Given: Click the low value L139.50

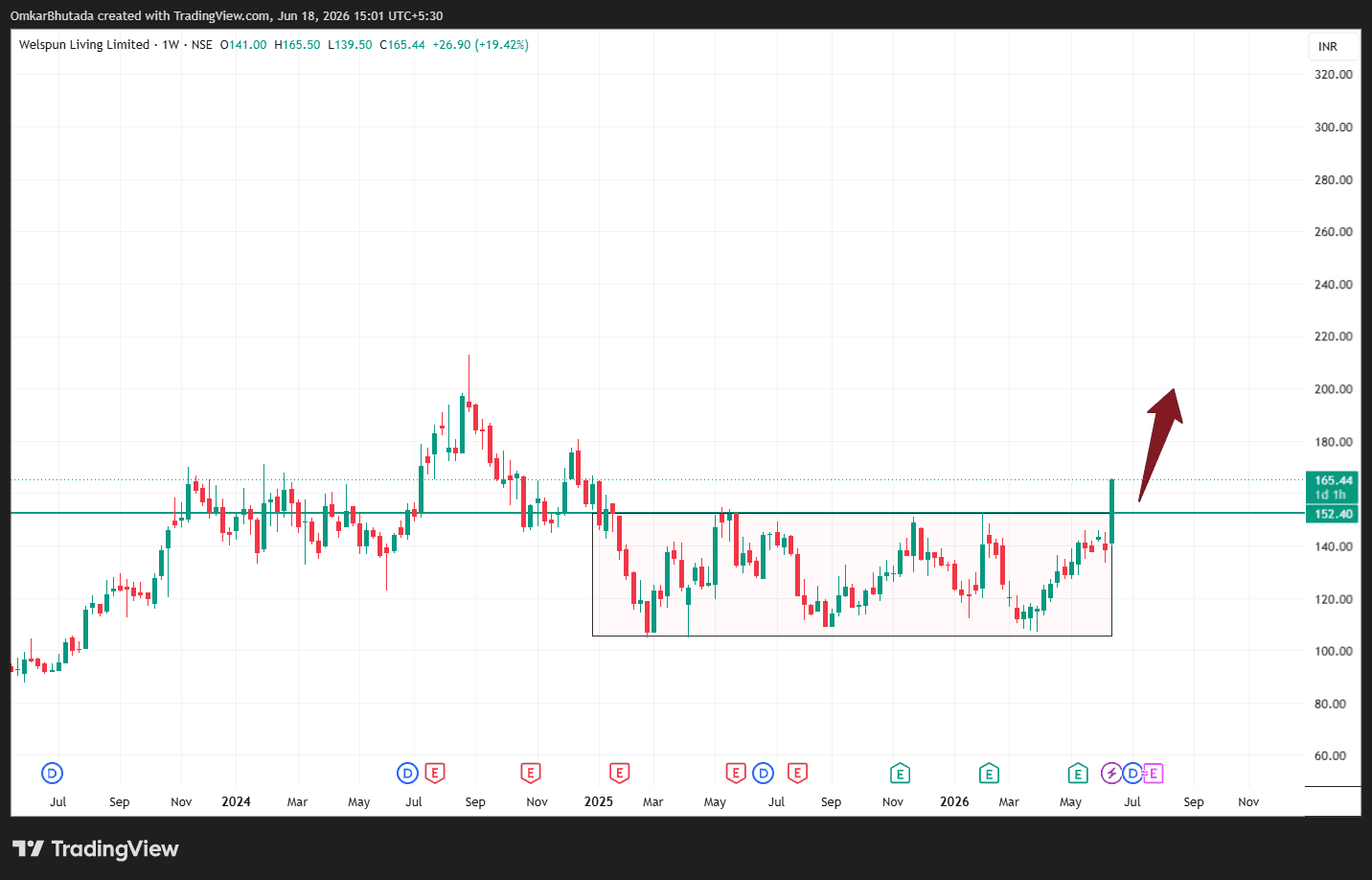Looking at the screenshot, I should coord(350,45).
